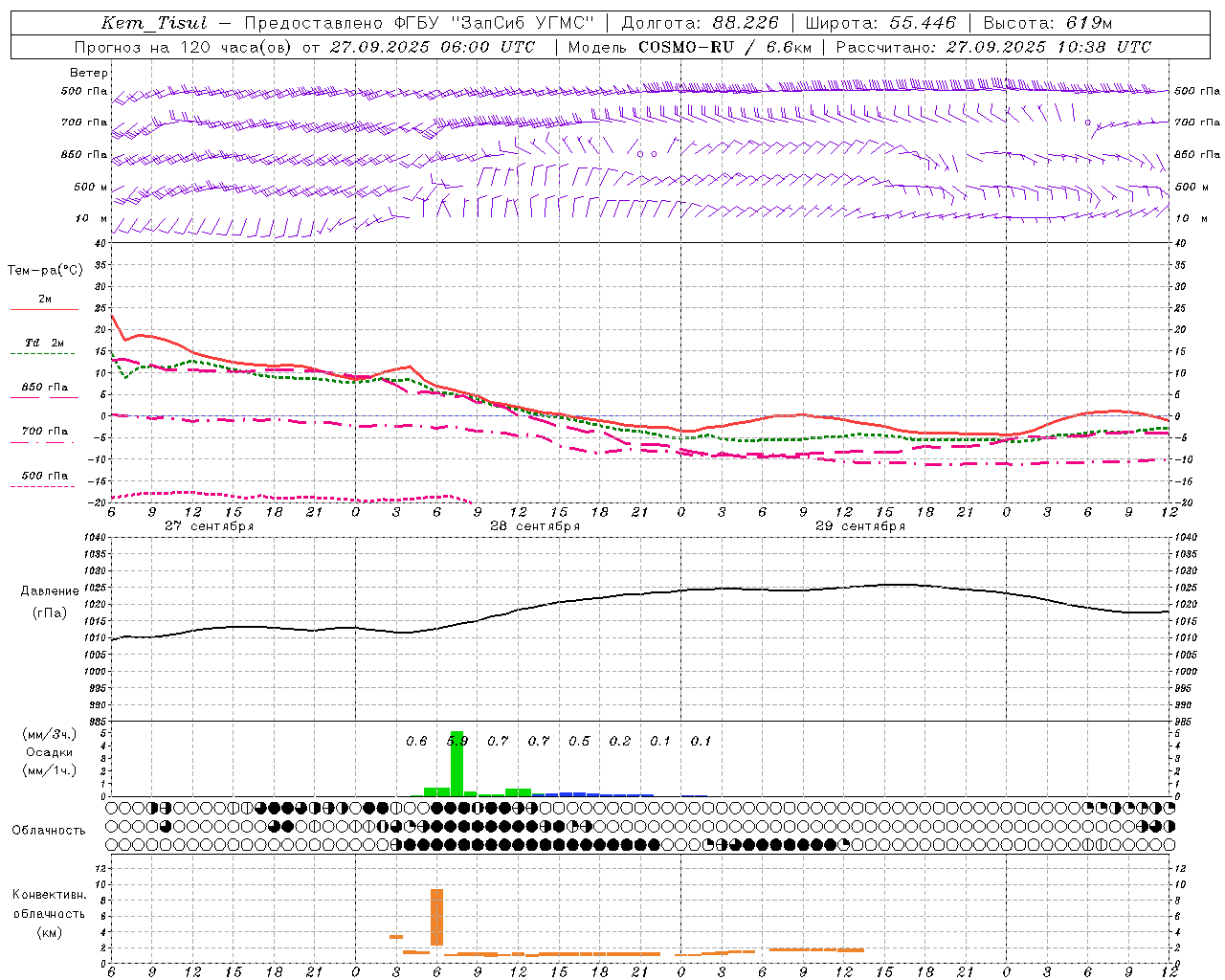
Task: Click the latitude value 55.446
Action: [x=923, y=23]
